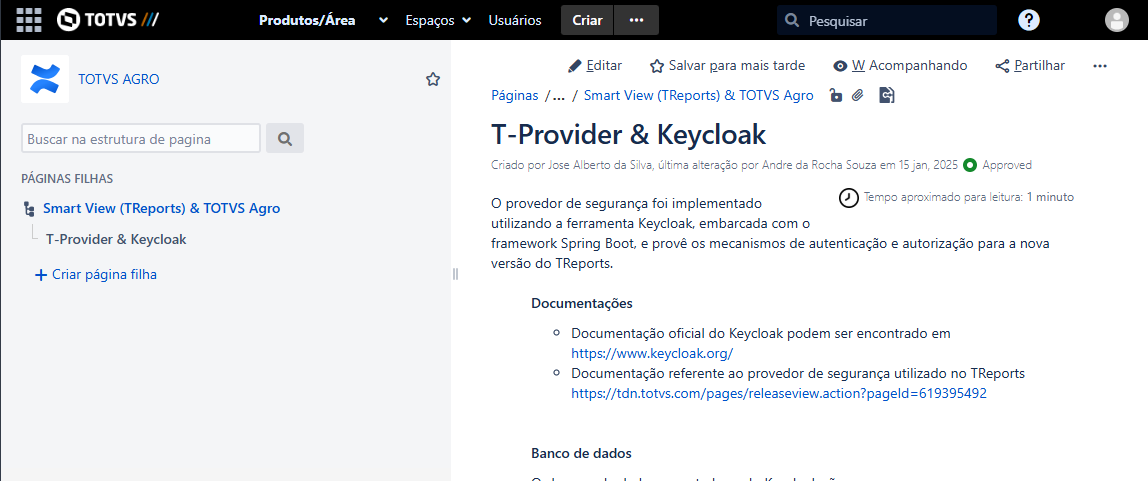Expand the breadcrumb ellipsis
The image size is (1148, 481).
coord(558,95)
